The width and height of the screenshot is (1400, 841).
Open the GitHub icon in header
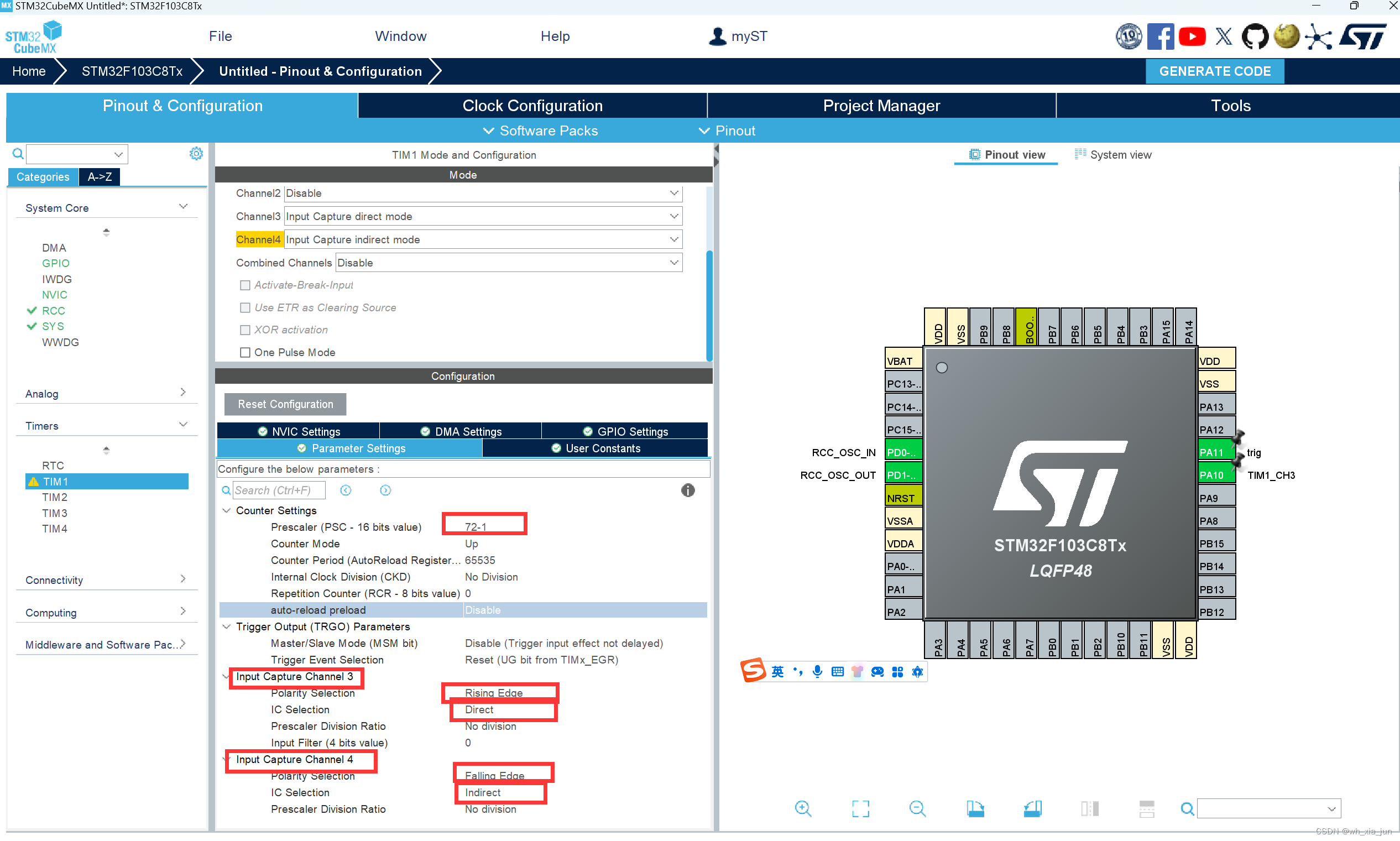point(1255,37)
